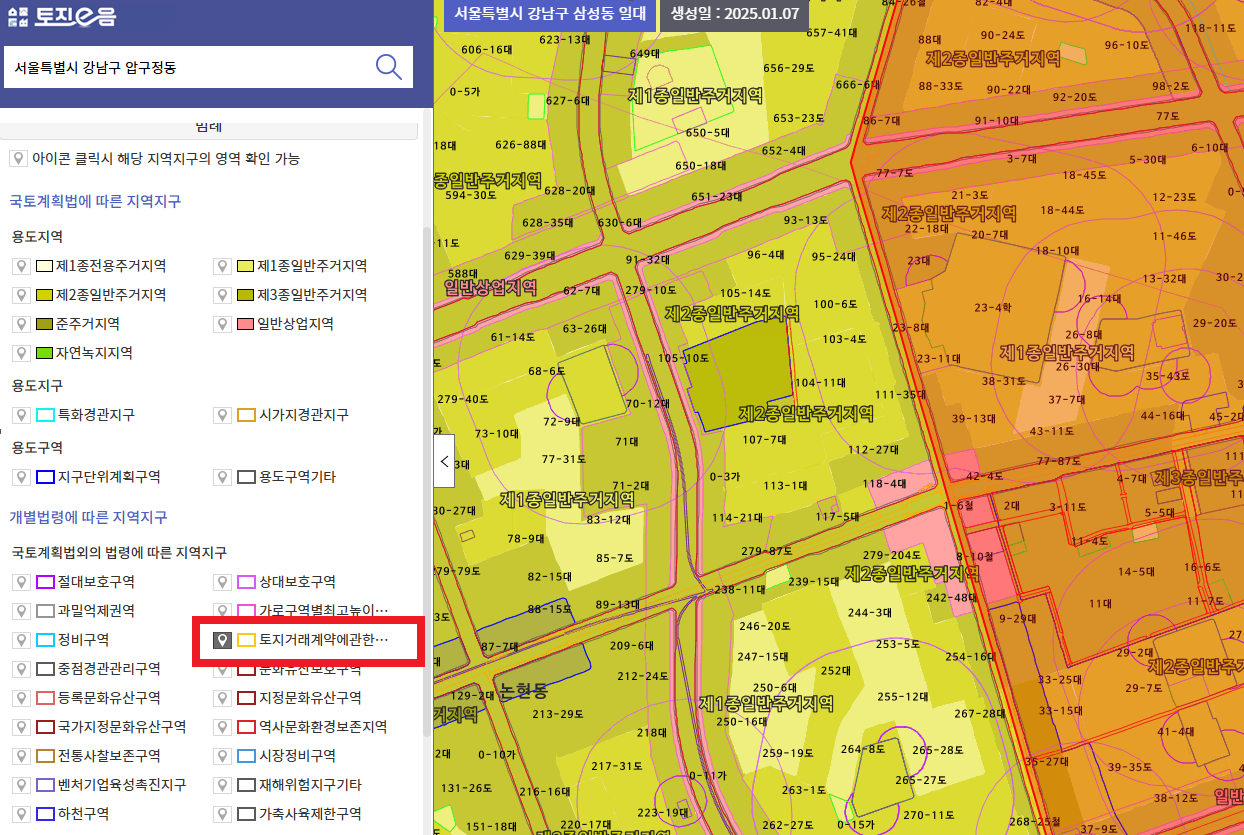Click pin icon for 일반상업지역
Screen dimensions: 1244x835
[220, 324]
